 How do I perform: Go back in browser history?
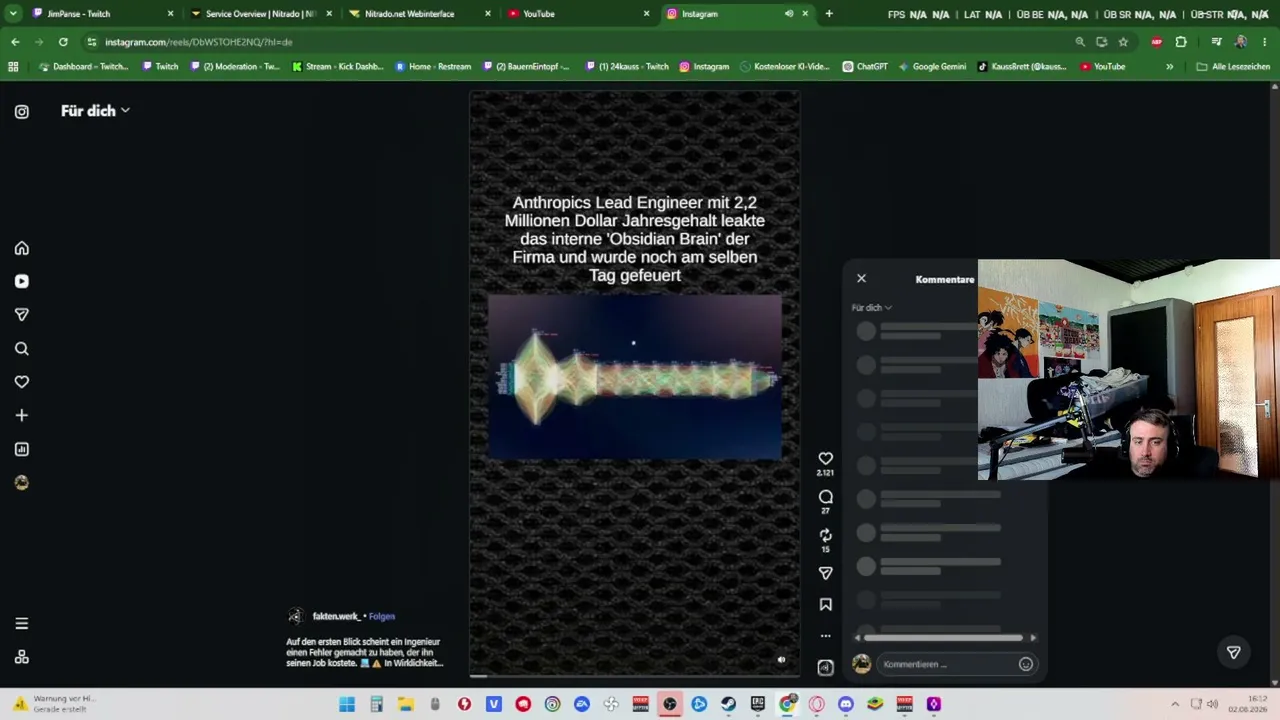[15, 42]
